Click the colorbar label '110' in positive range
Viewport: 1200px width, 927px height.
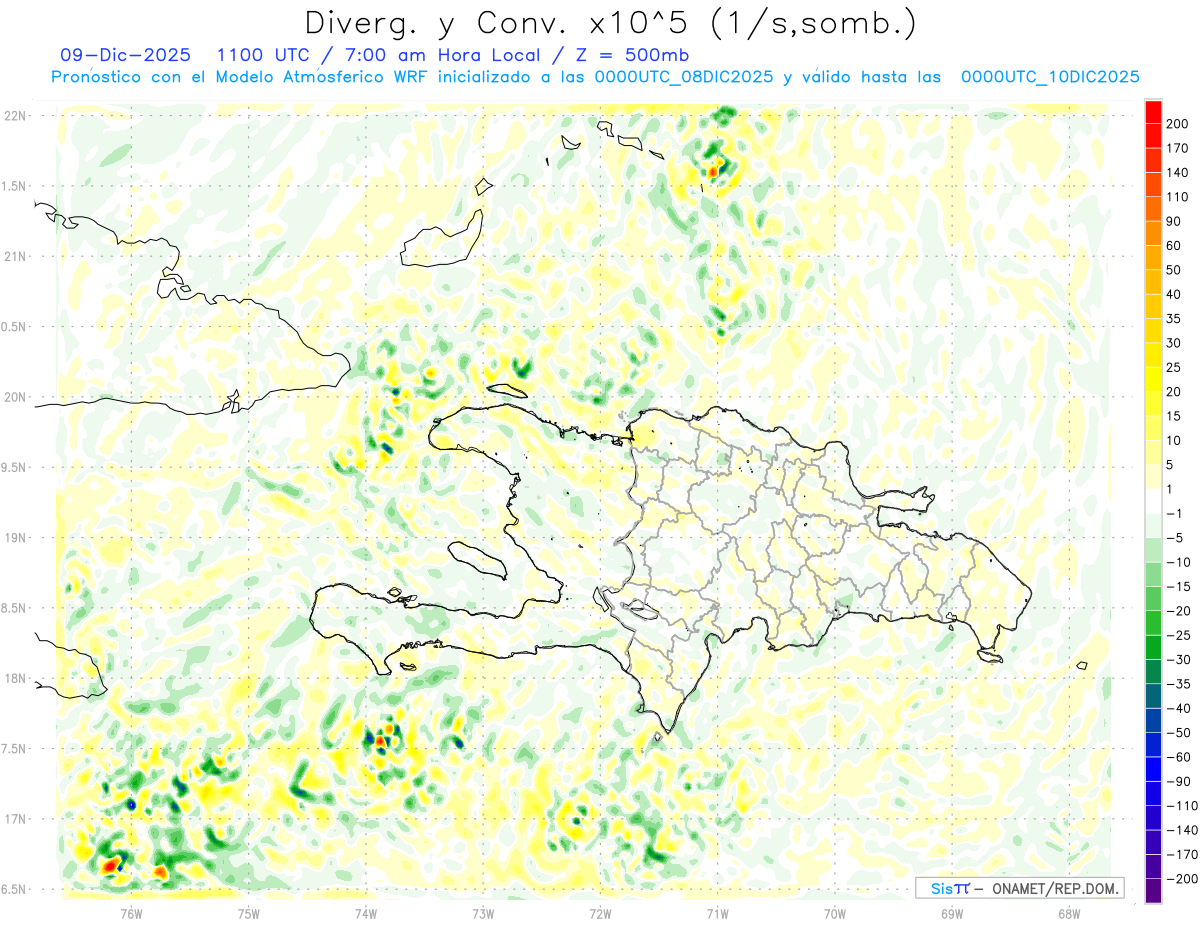click(x=1177, y=197)
